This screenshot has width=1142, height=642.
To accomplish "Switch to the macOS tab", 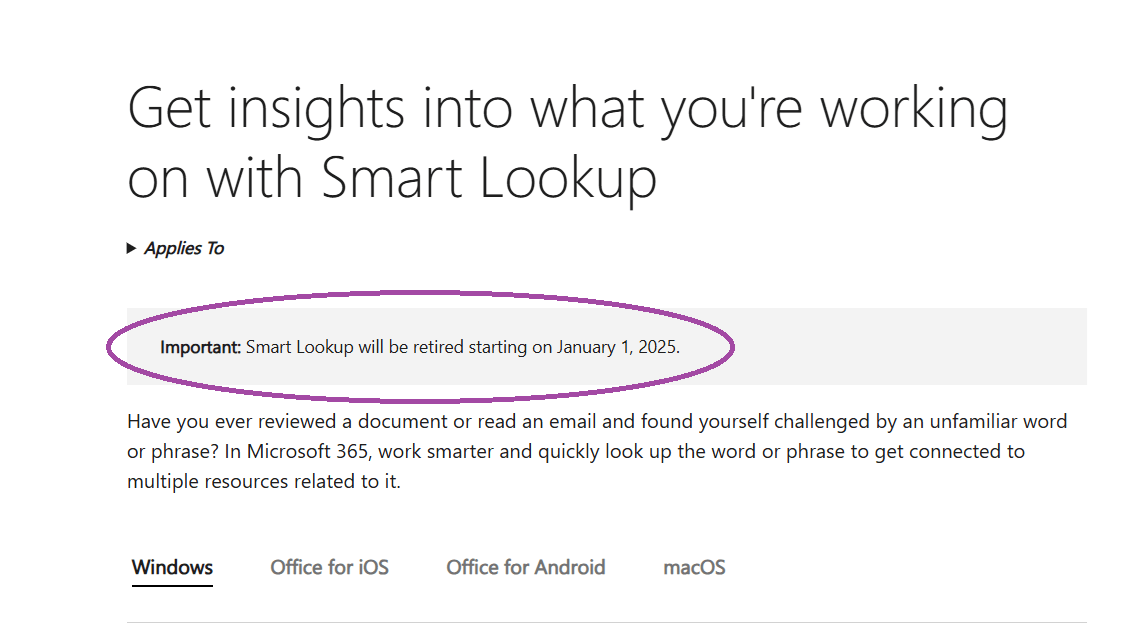I will point(694,567).
